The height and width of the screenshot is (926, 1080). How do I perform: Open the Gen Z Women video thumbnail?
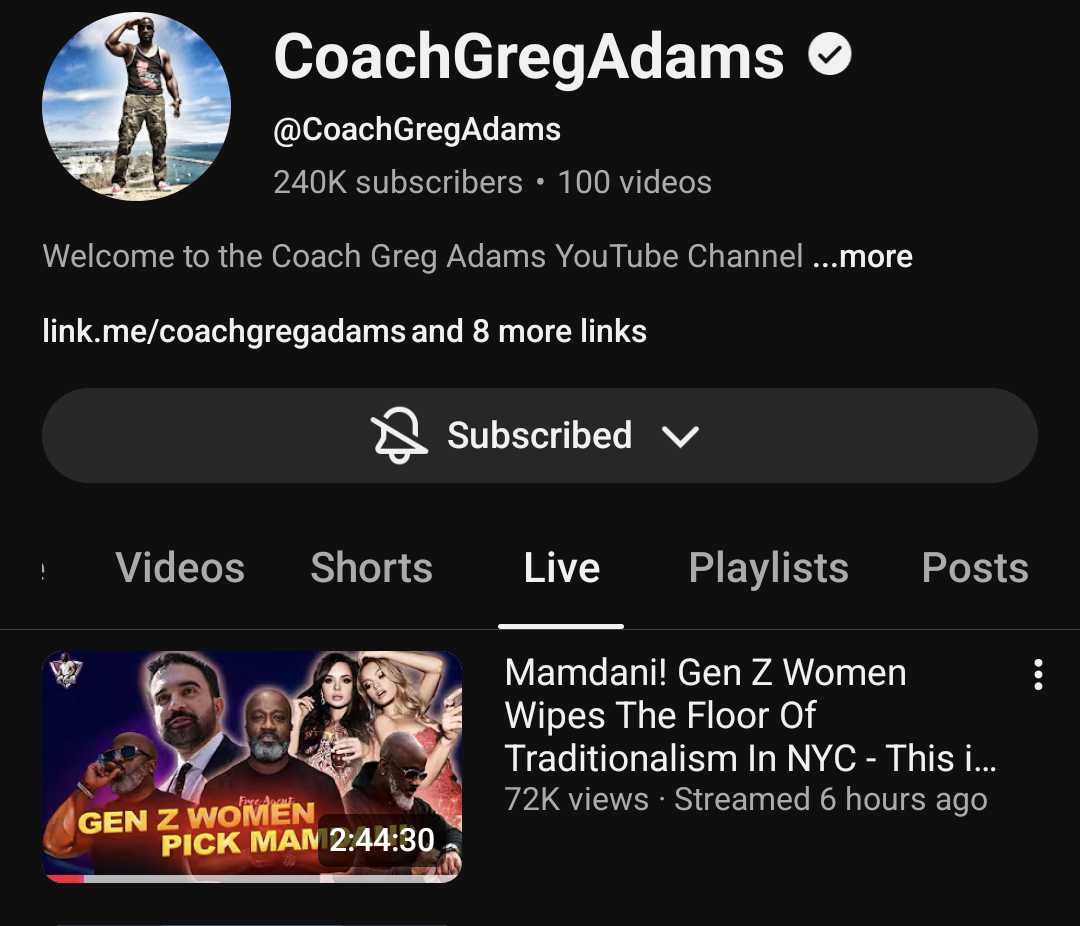[x=252, y=766]
